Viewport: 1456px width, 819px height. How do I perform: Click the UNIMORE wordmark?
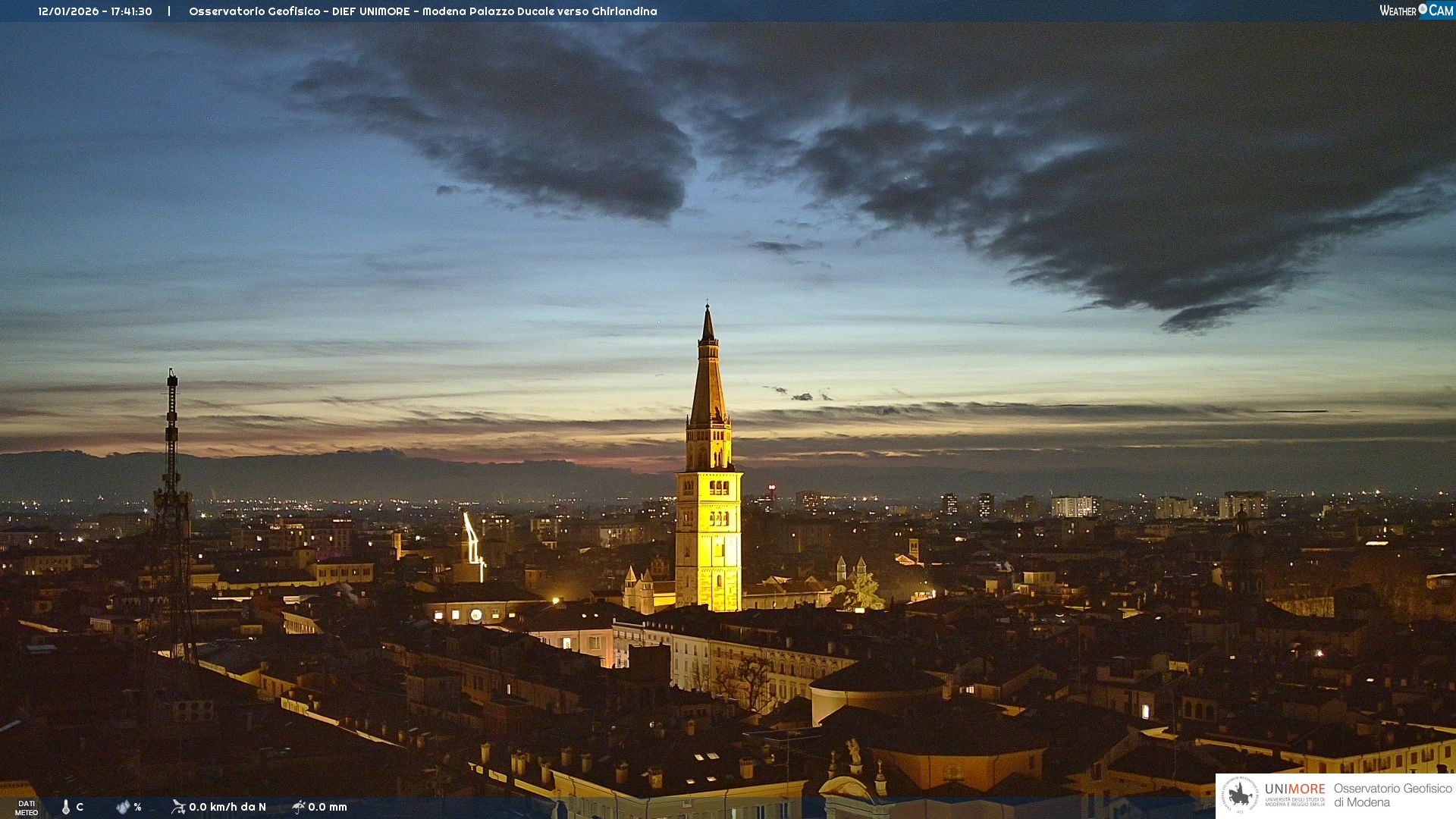pos(1294,789)
